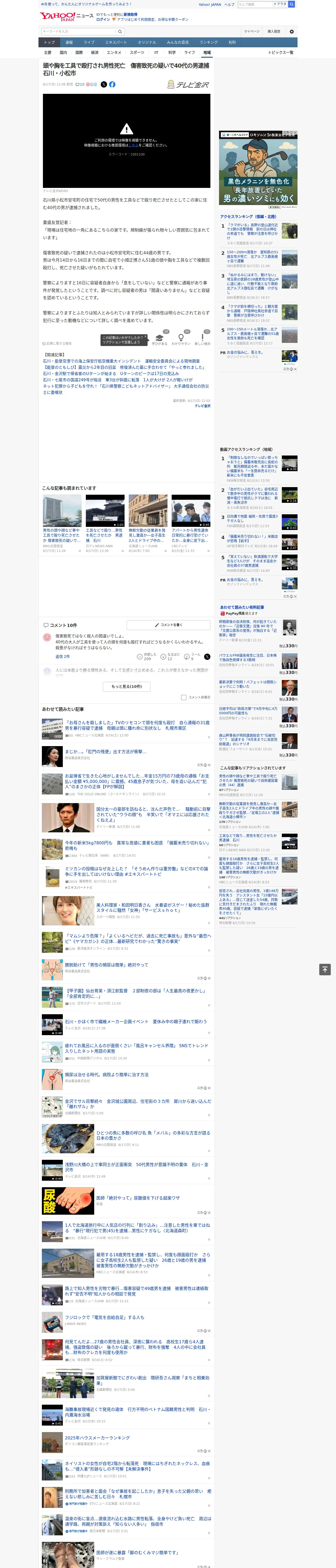The image size is (336, 1568).
Task: React with わかりやすい lightbulb icon
Action: 181,338
